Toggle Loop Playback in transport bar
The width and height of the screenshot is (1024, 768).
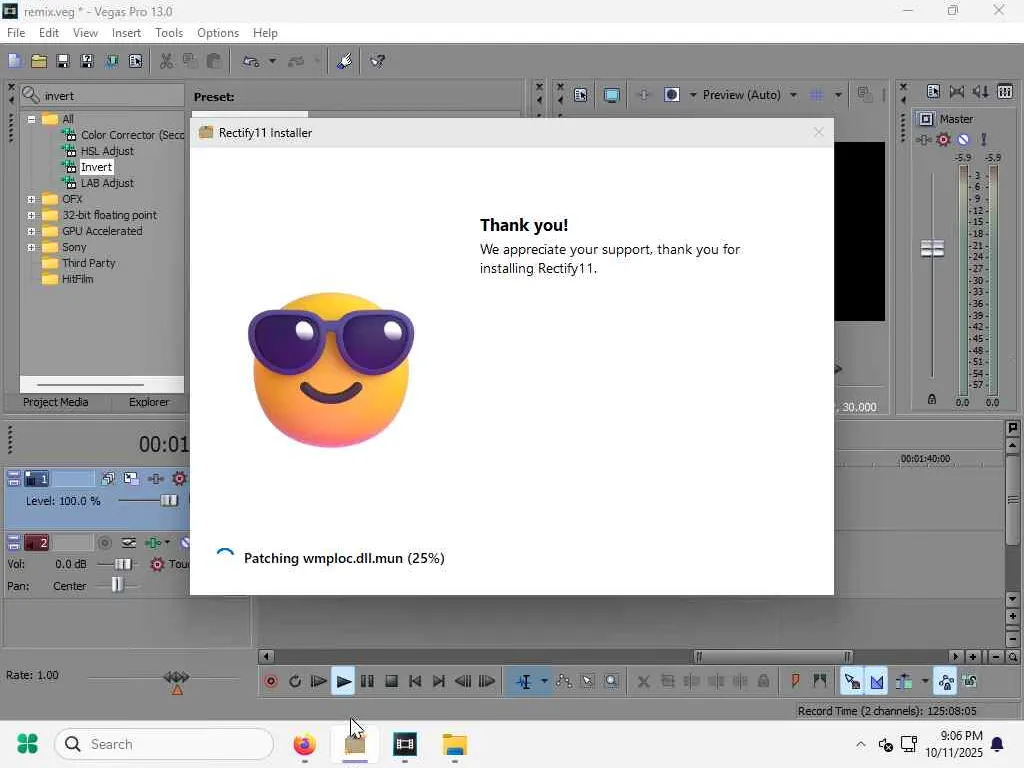point(295,682)
